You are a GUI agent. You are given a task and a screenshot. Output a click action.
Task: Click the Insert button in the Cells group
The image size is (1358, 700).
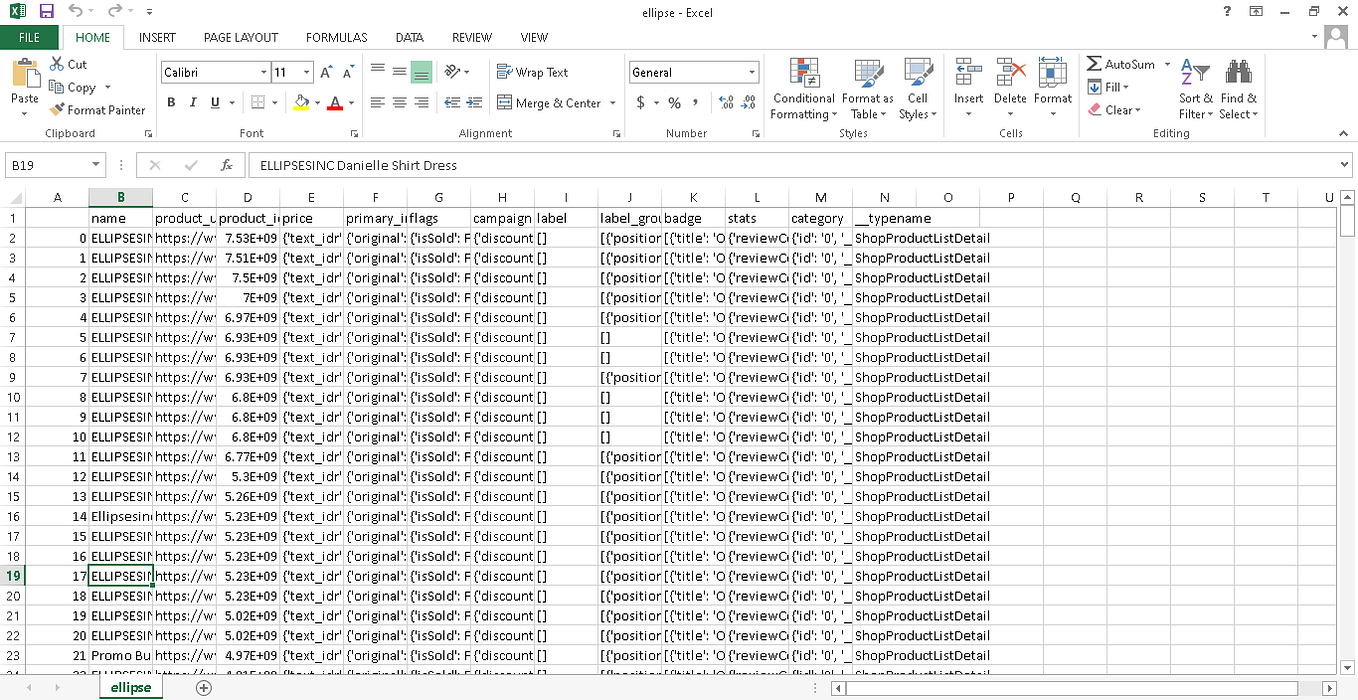(x=968, y=88)
